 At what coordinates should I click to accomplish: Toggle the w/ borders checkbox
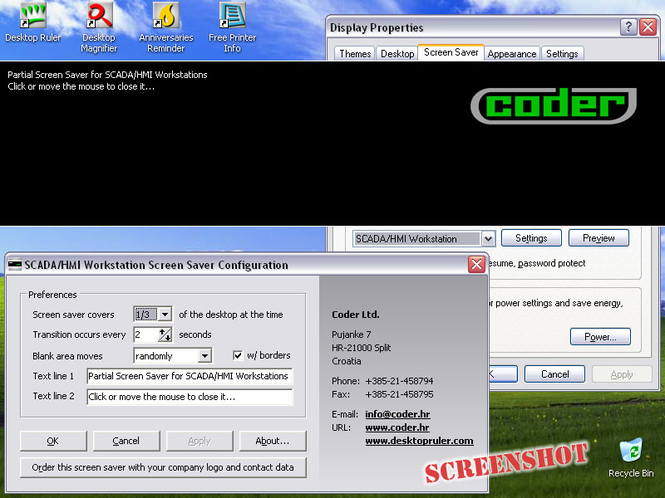click(x=237, y=355)
